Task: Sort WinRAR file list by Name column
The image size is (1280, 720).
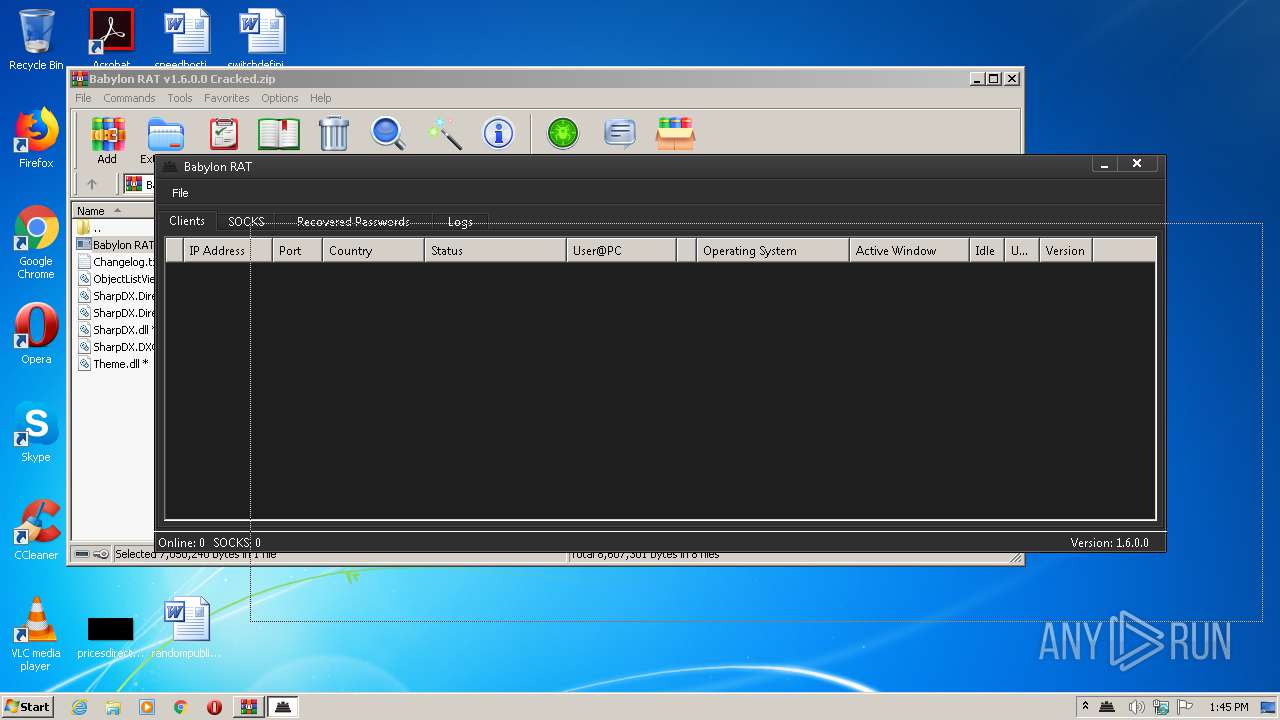Action: point(113,211)
